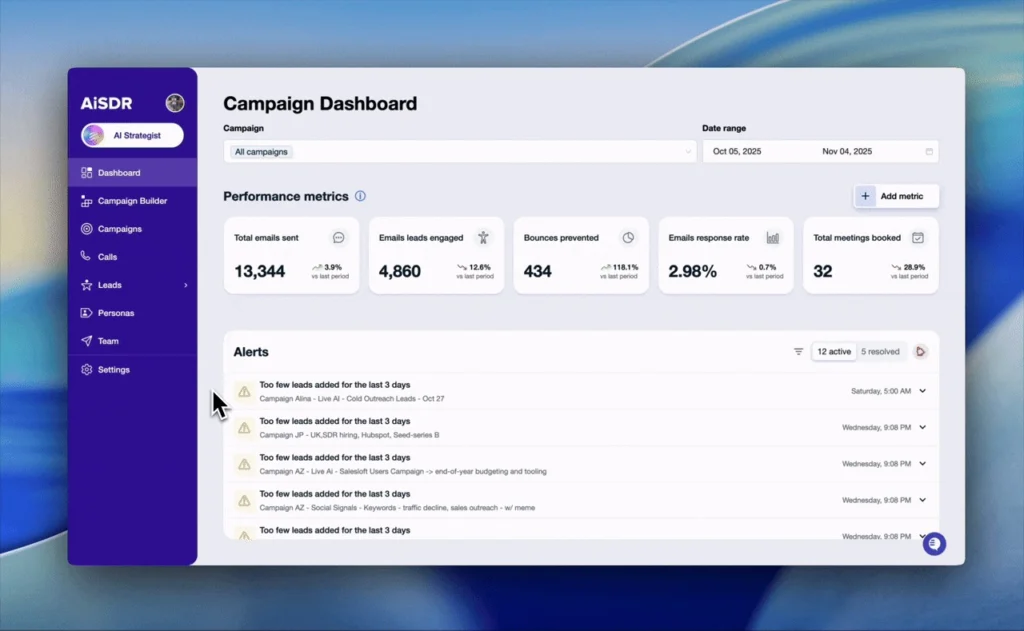This screenshot has height=631, width=1024.
Task: Click the Add metric button
Action: click(896, 197)
